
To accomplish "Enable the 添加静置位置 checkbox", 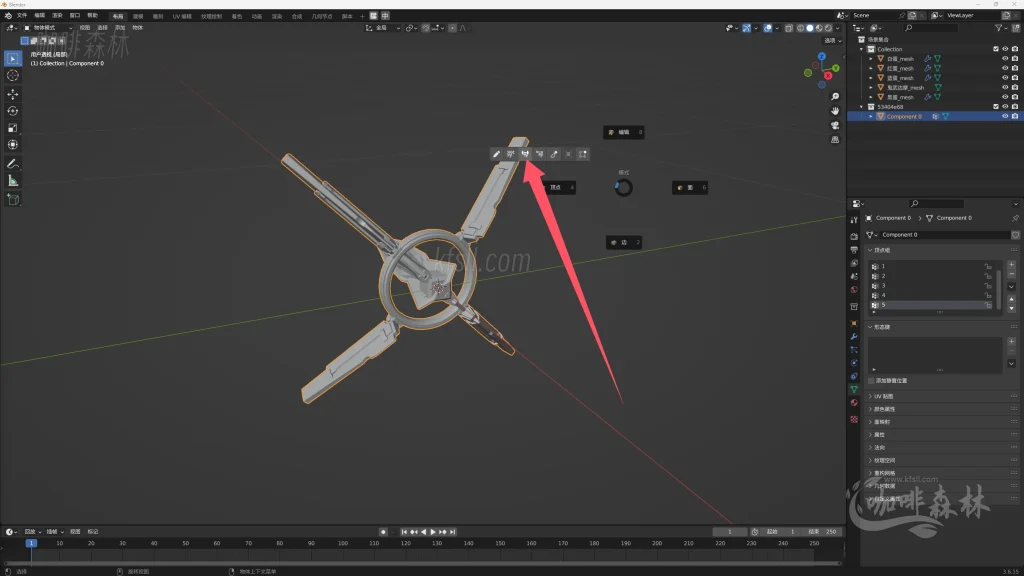I will tap(871, 381).
